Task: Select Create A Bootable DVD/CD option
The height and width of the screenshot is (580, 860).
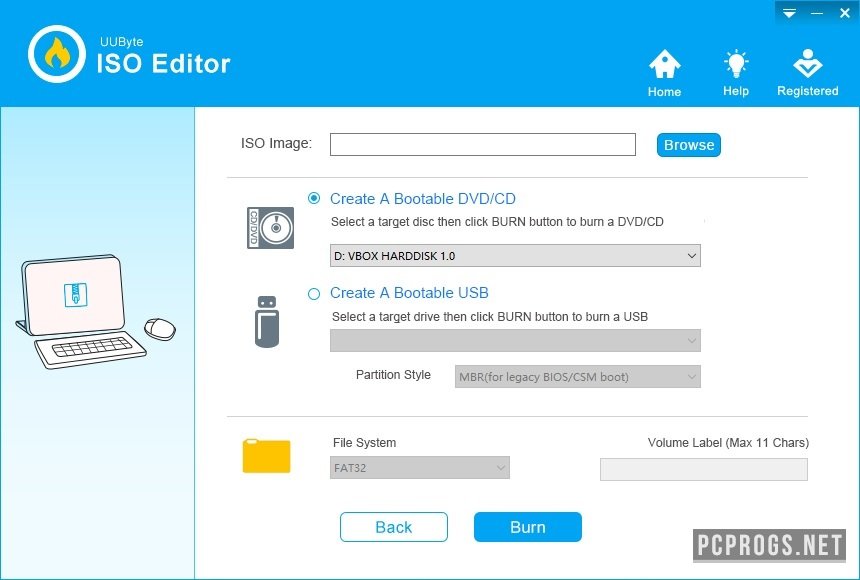Action: pos(315,198)
